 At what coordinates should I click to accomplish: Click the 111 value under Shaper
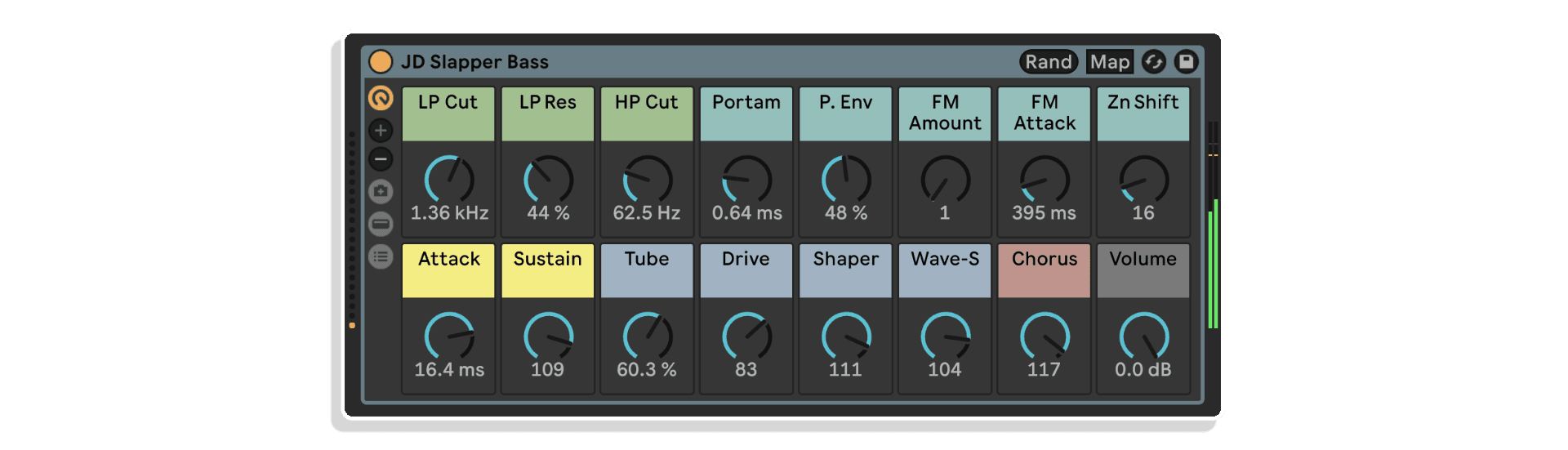pos(845,370)
